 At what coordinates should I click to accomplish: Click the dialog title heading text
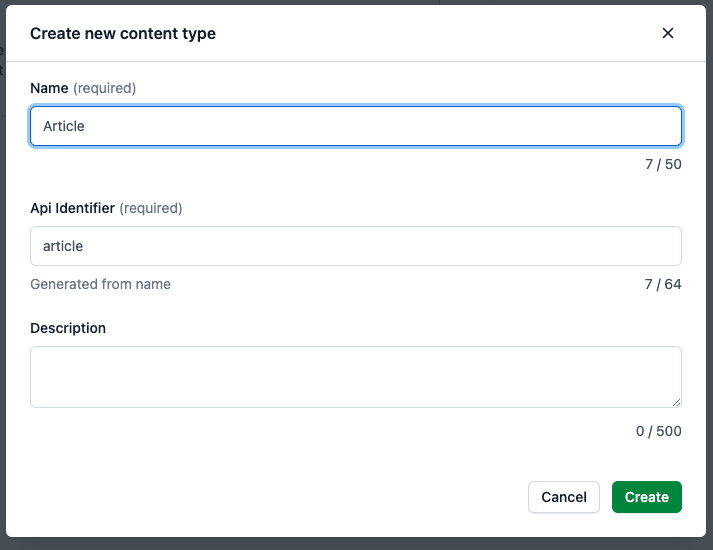click(x=123, y=33)
